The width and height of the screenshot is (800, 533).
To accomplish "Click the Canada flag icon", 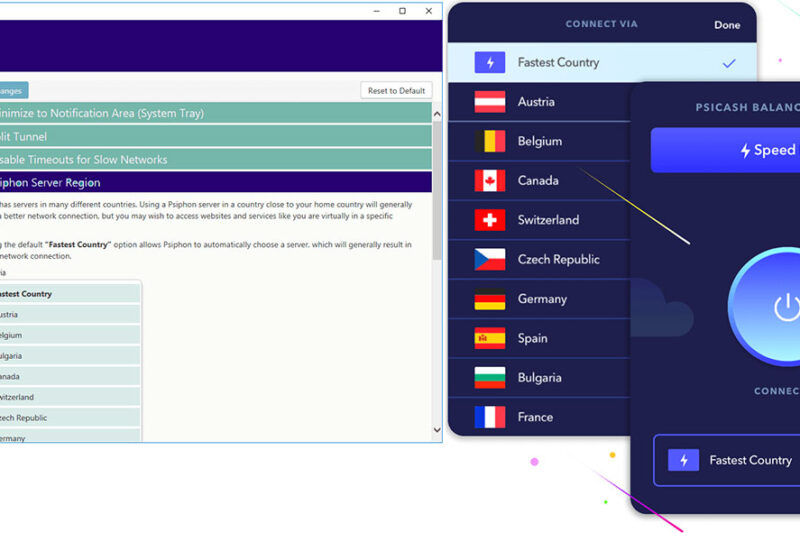I will (489, 181).
